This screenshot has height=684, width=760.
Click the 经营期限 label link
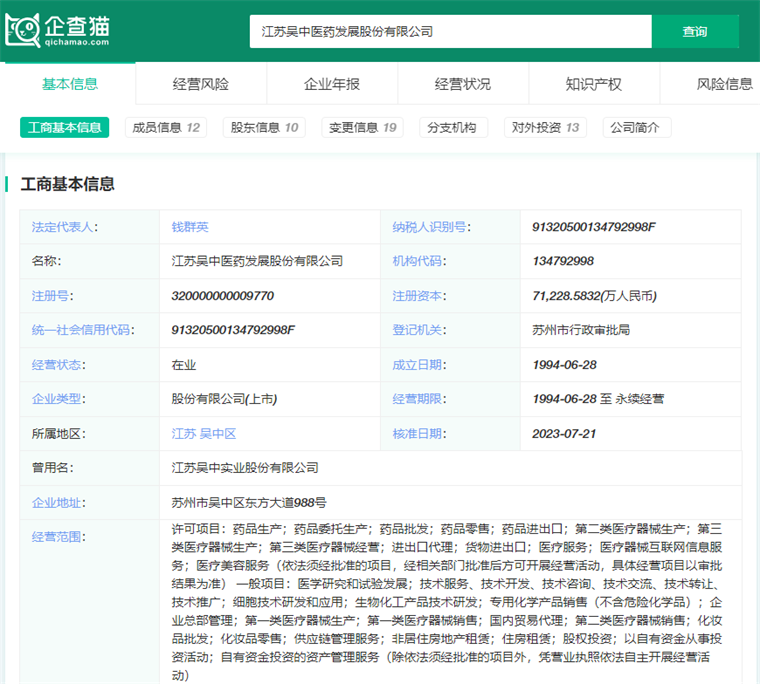point(417,398)
